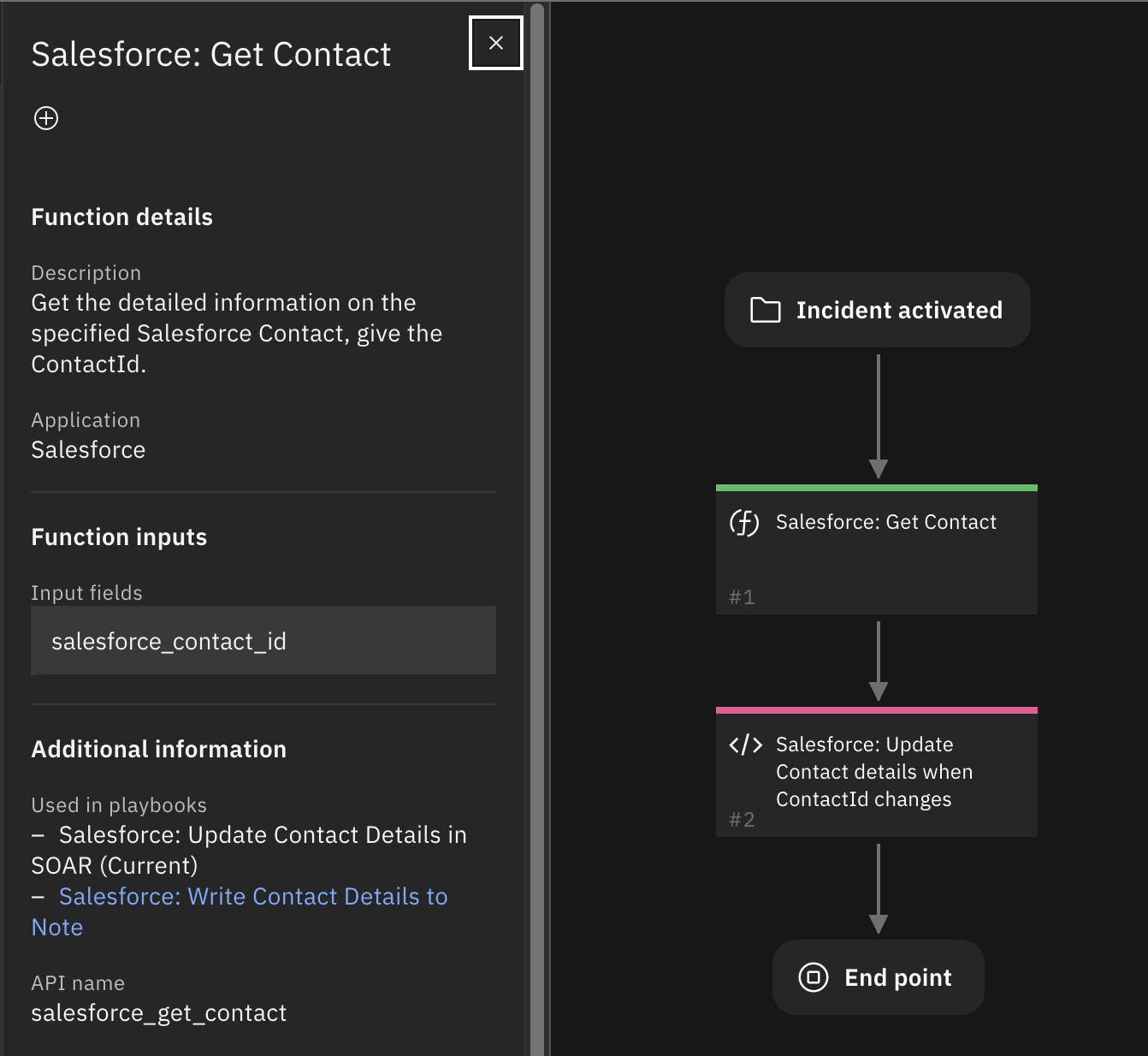Screen dimensions: 1148x1056
Task: Click the salesforce_contact_id input field
Action: pos(263,641)
